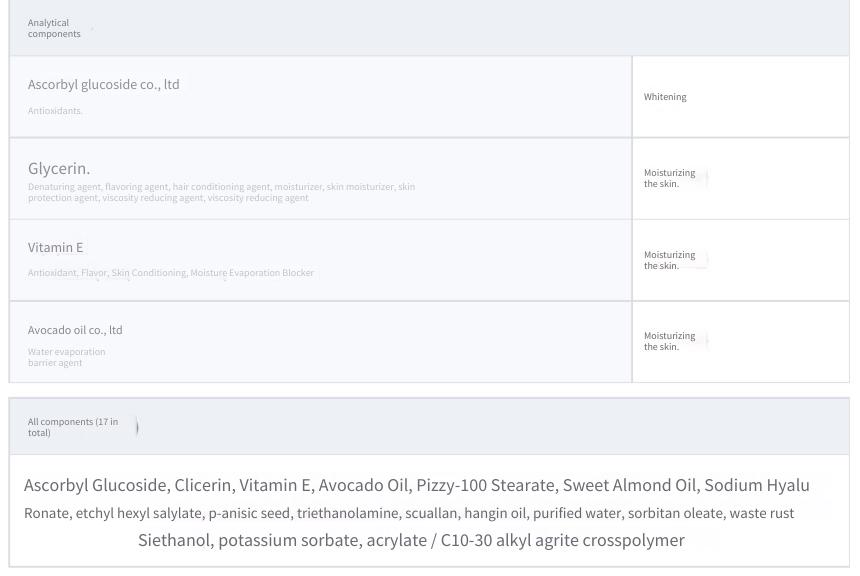The height and width of the screenshot is (576, 860).
Task: Open the Vitamin E ingredient entry
Action: coord(55,247)
